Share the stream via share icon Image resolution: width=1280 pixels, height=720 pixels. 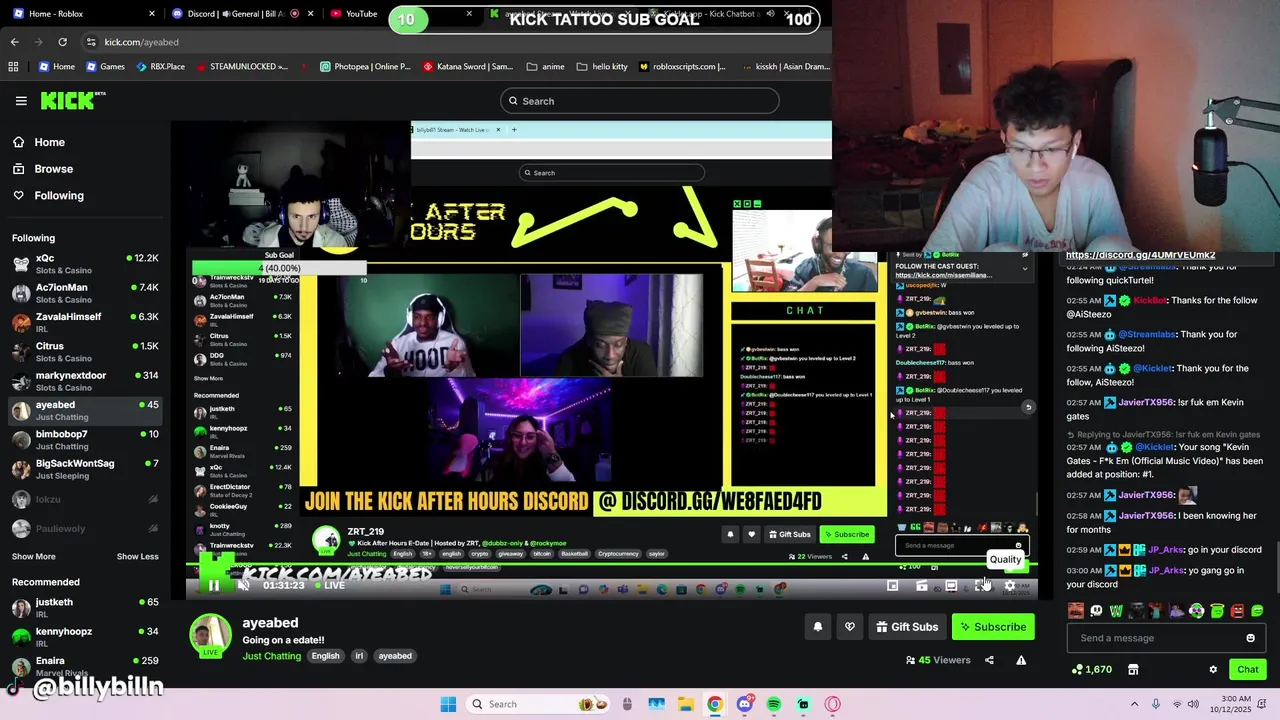[x=989, y=660]
